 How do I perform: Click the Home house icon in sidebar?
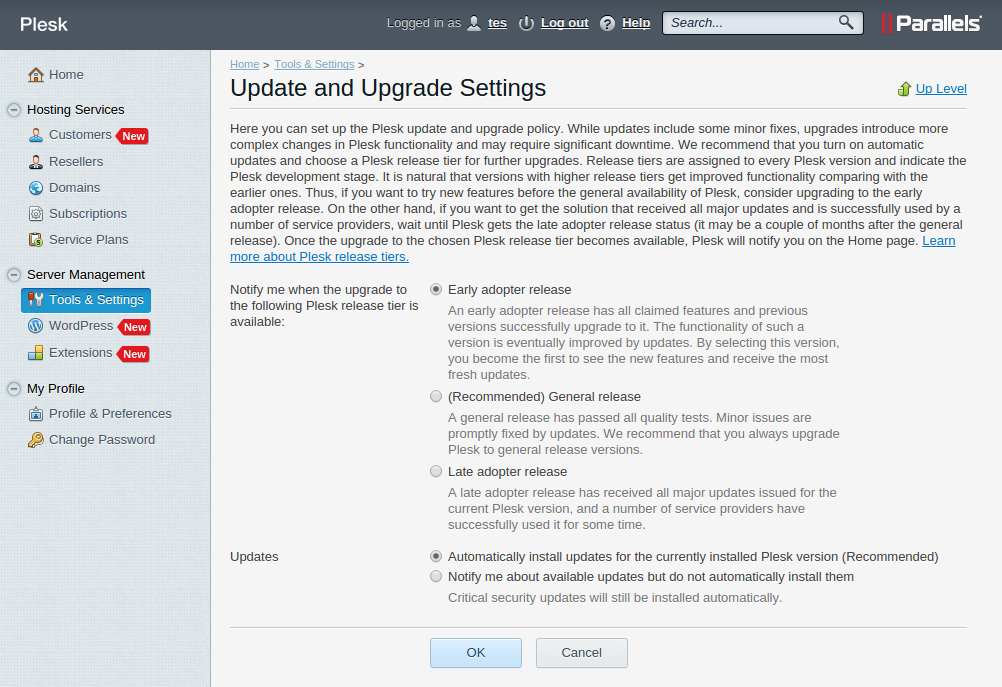pyautogui.click(x=36, y=75)
